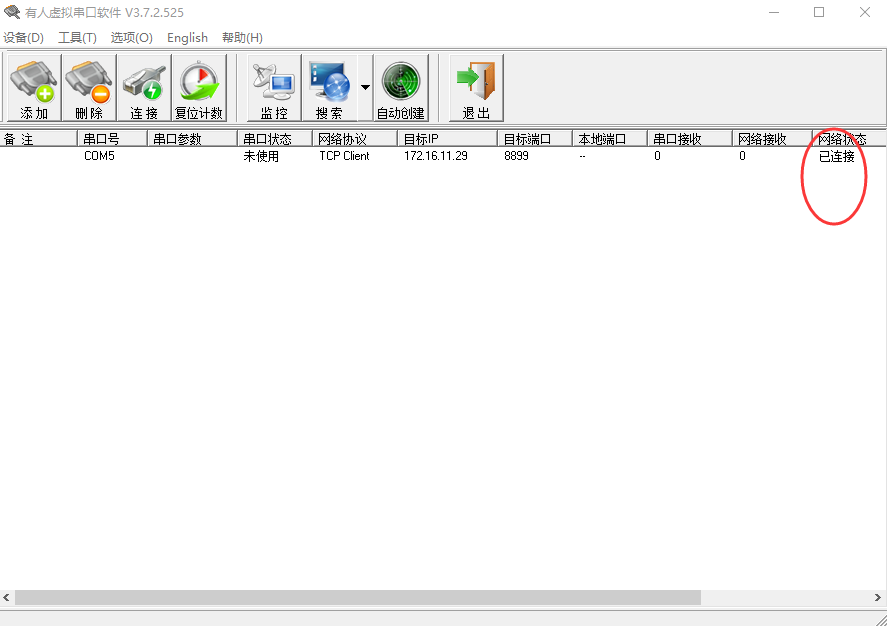The height and width of the screenshot is (626, 887).
Task: Click the horizontal scrollbar right arrow
Action: pyautogui.click(x=879, y=597)
